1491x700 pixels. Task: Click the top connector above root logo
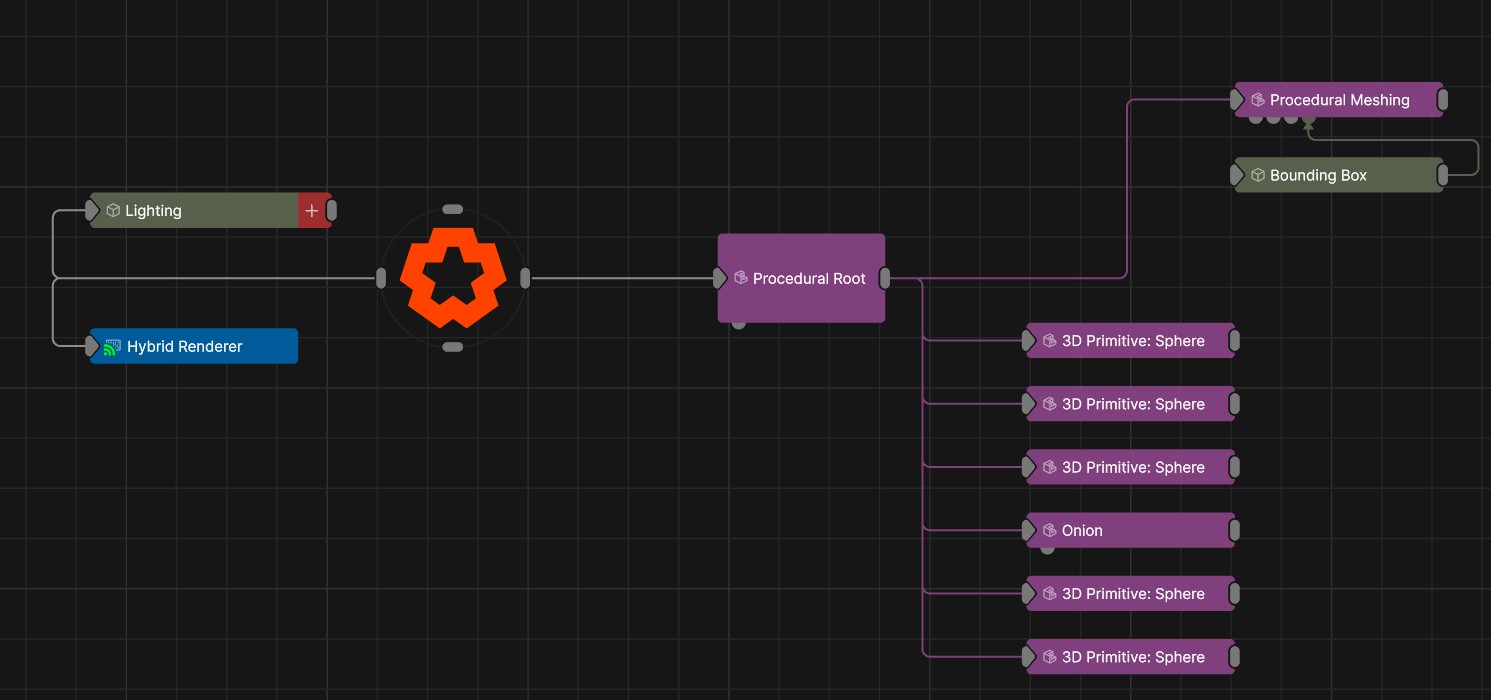tap(453, 209)
